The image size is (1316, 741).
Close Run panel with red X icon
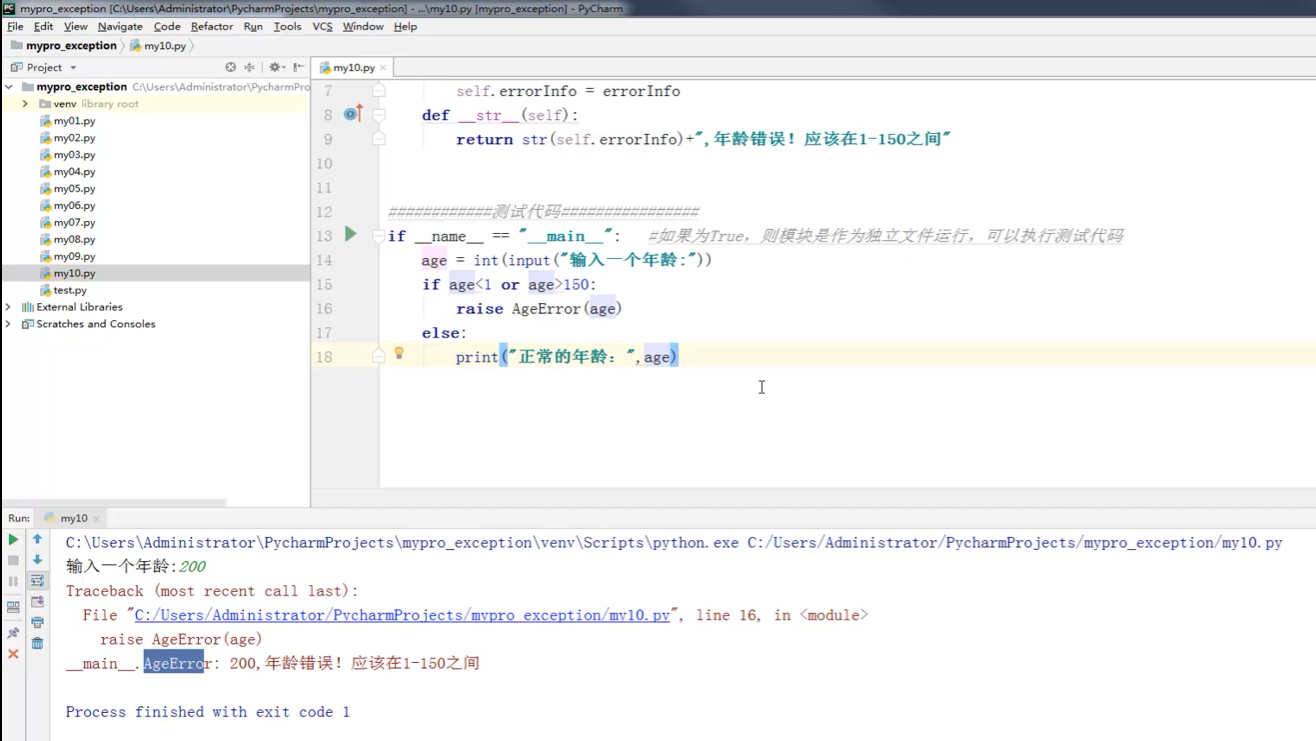pyautogui.click(x=13, y=654)
